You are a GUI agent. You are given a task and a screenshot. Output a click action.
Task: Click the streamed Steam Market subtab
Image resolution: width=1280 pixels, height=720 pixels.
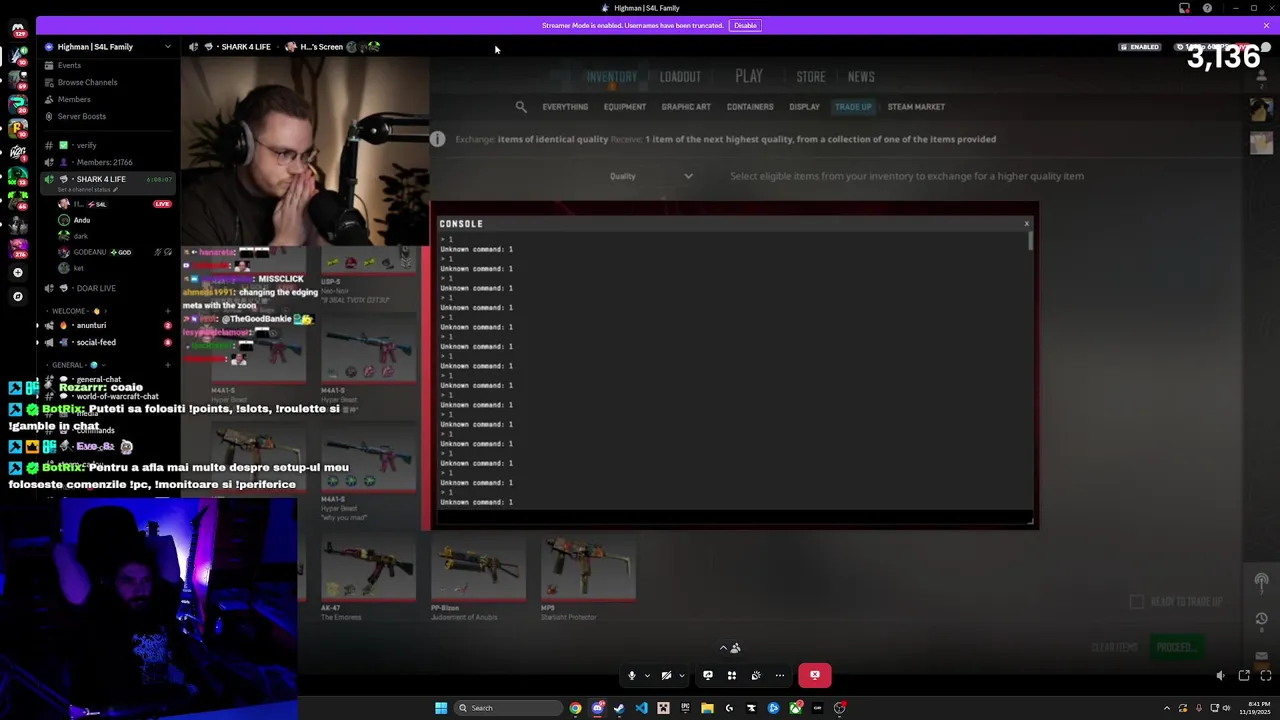[916, 107]
